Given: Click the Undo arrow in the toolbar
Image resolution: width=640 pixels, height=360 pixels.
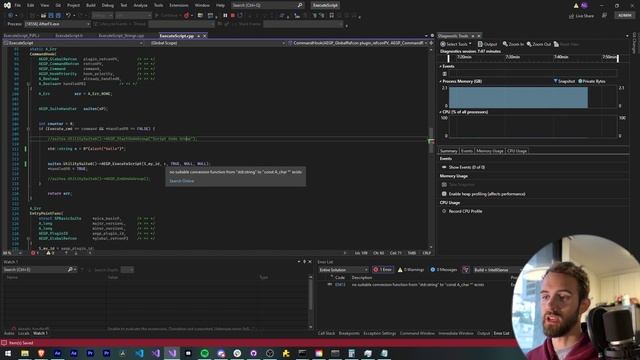Looking at the screenshot, I should pyautogui.click(x=69, y=16).
